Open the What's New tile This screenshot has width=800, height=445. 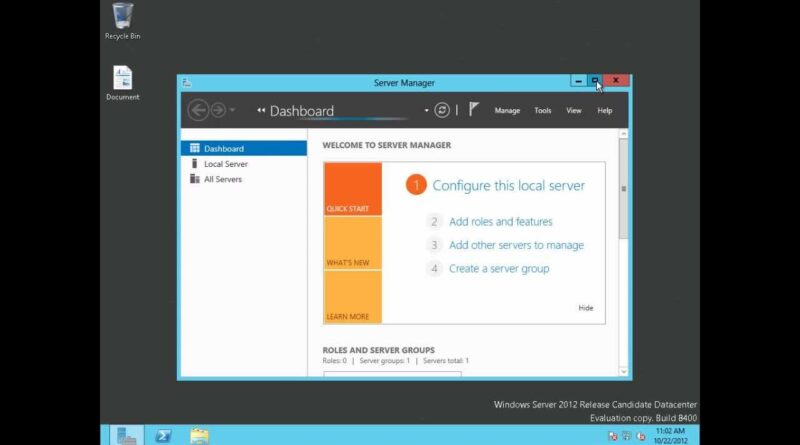coord(353,243)
